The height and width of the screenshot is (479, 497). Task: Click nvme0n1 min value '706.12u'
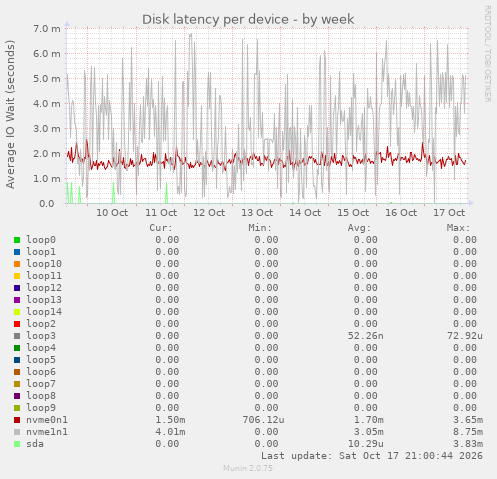[x=263, y=420]
